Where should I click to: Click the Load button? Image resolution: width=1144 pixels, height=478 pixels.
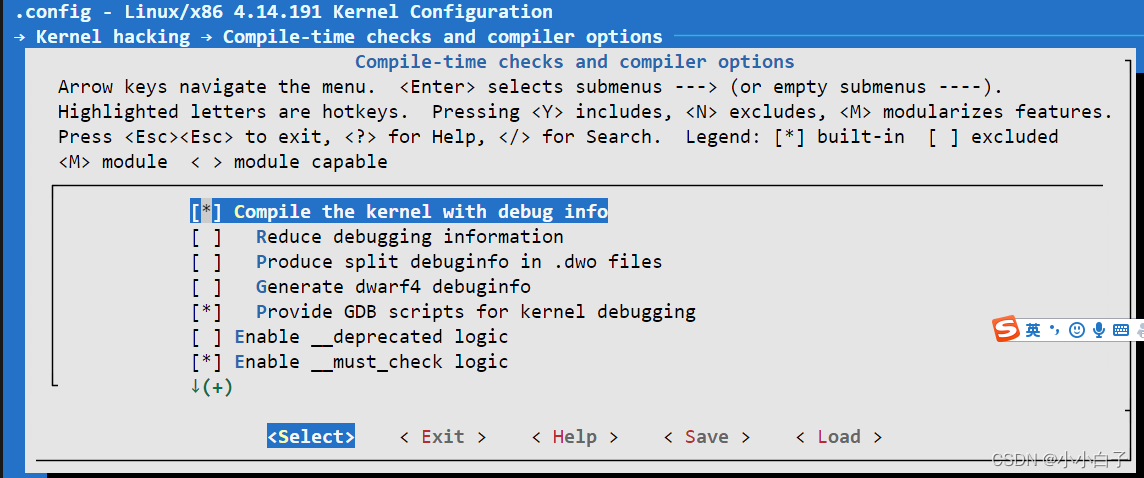pos(838,437)
